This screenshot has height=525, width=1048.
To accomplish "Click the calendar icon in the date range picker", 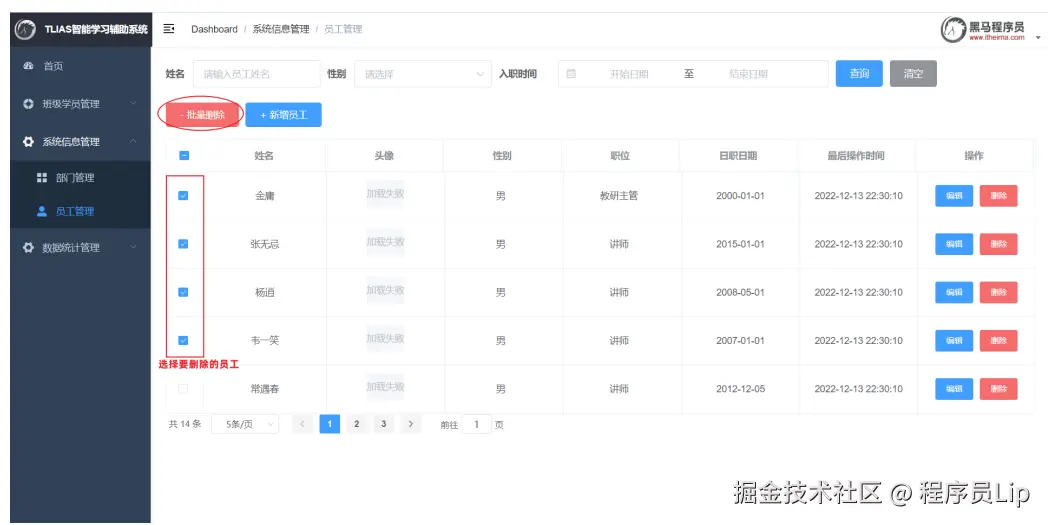I will [571, 74].
